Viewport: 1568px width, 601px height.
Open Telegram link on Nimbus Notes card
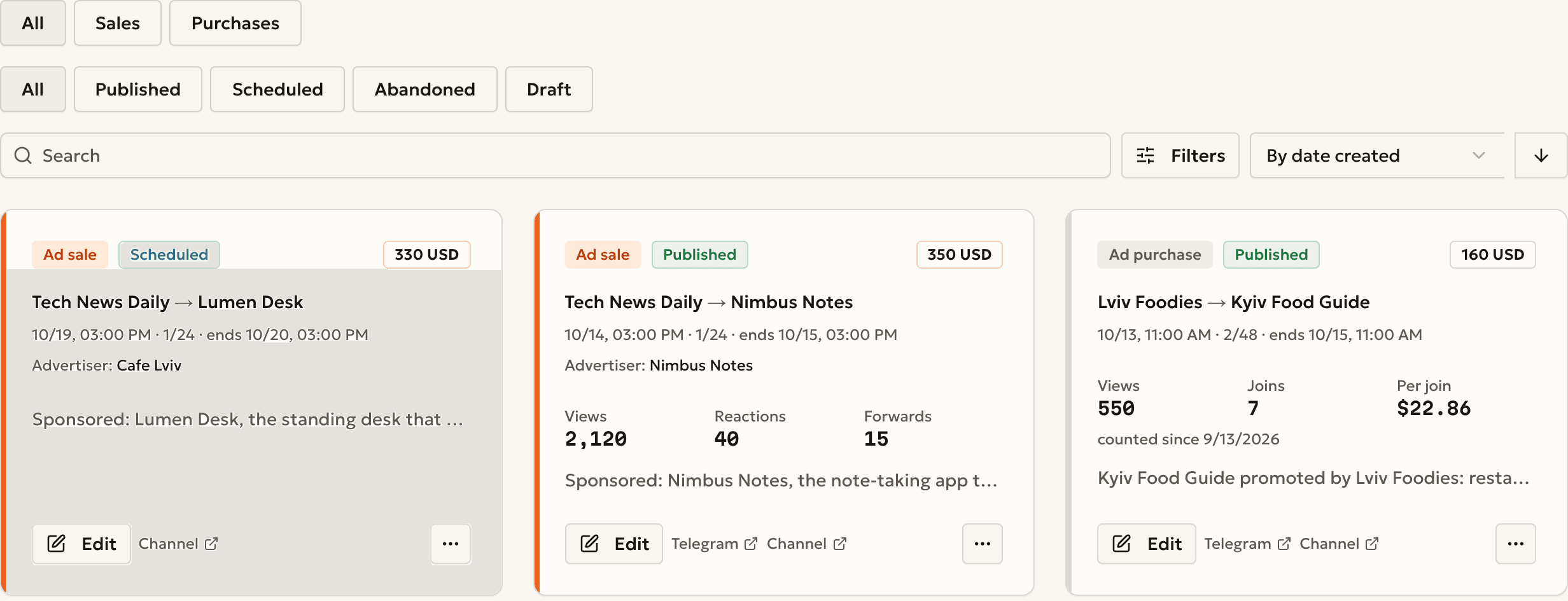coord(714,544)
